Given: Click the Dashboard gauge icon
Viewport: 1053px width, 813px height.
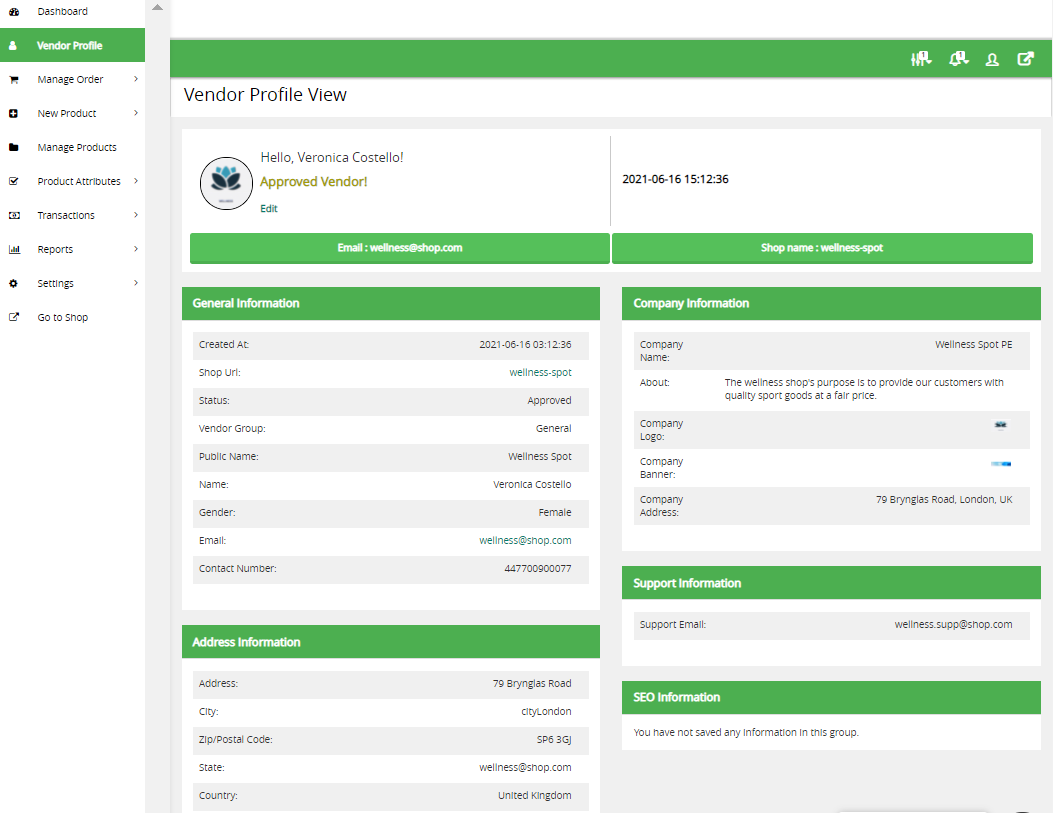Looking at the screenshot, I should [14, 12].
